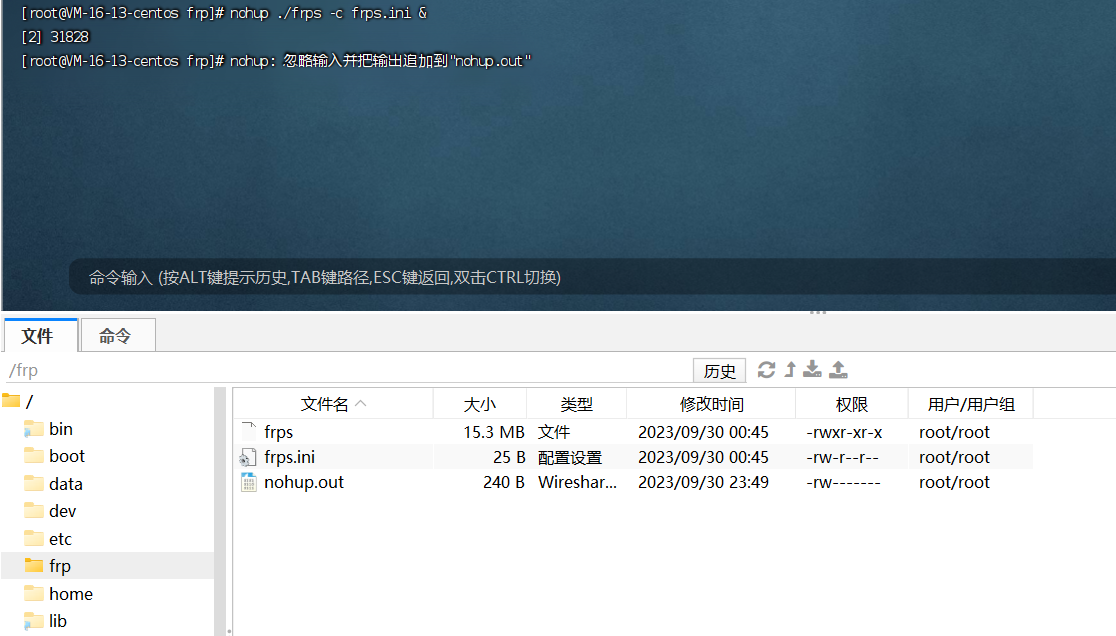This screenshot has width=1116, height=636.
Task: Click the upload file icon
Action: pyautogui.click(x=838, y=370)
